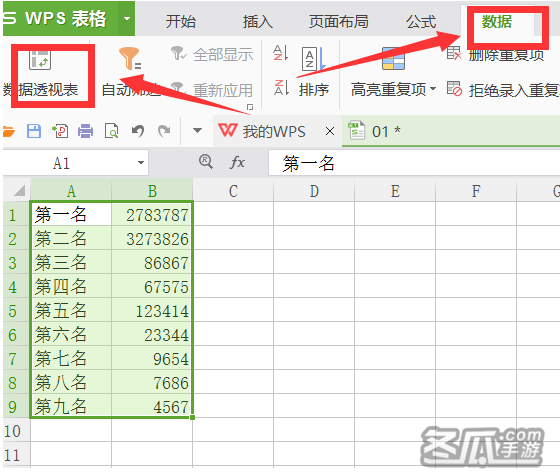Click the ascending sort A-Z icon
Screen dimensions: 560x472
click(280, 53)
